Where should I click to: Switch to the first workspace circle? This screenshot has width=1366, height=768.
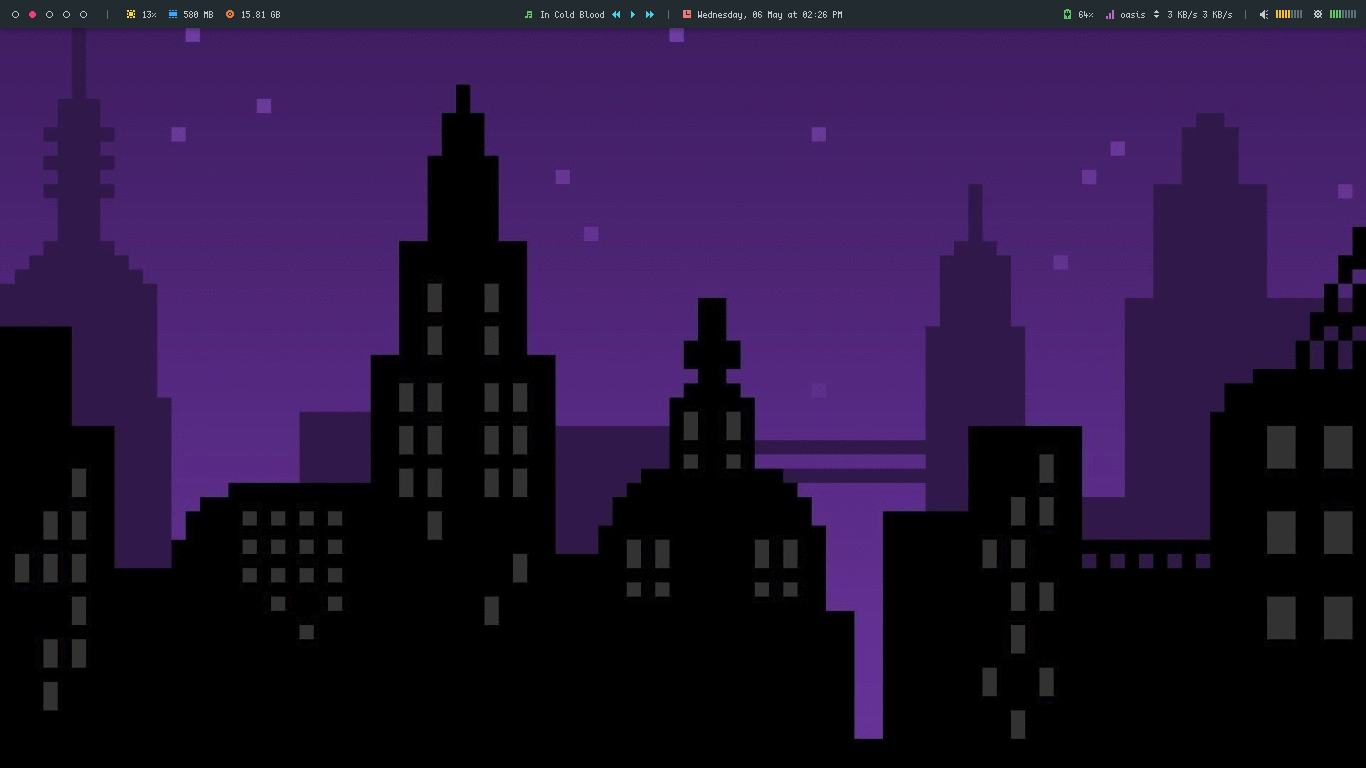pyautogui.click(x=16, y=14)
